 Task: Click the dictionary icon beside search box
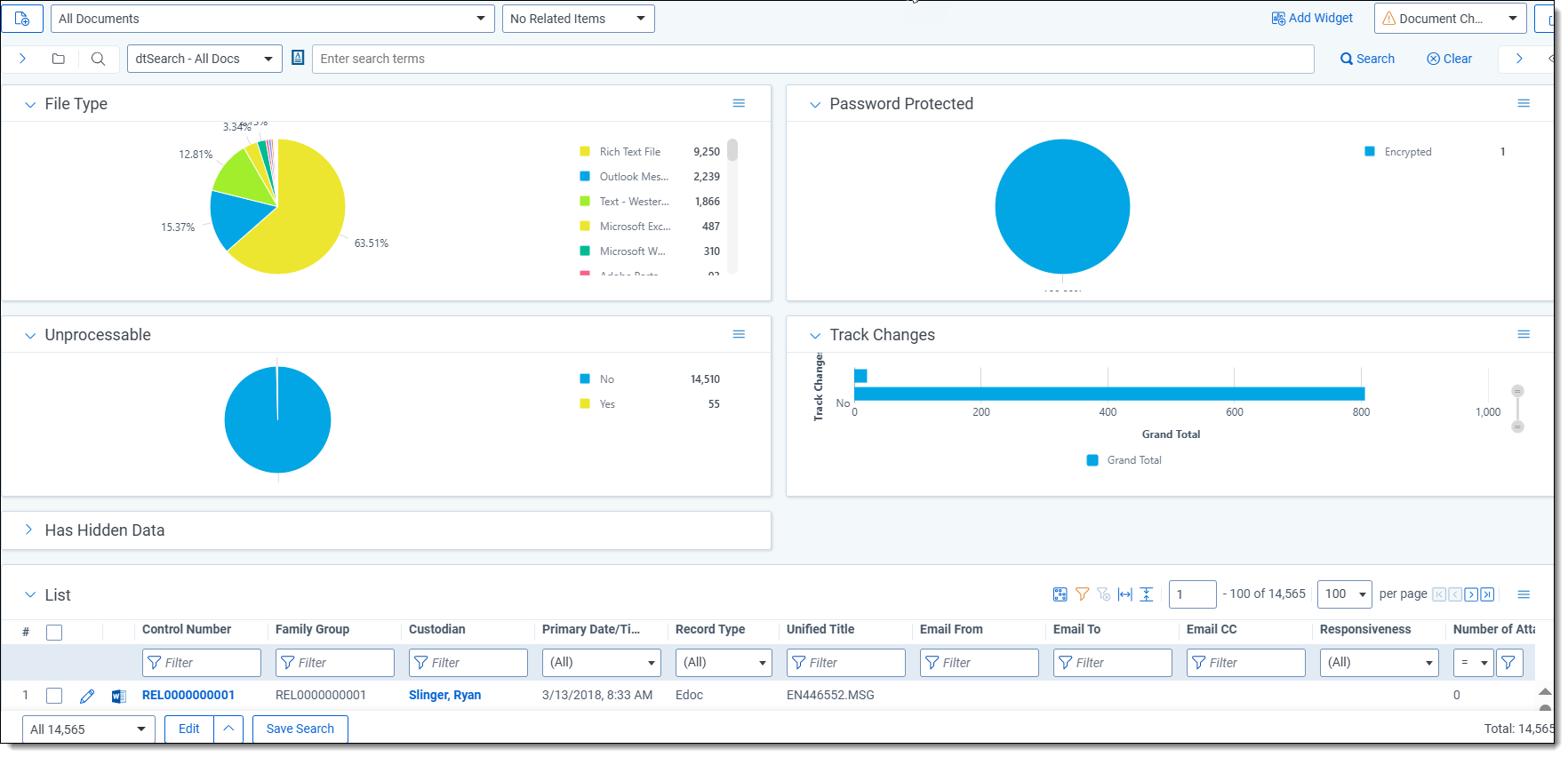pyautogui.click(x=298, y=58)
